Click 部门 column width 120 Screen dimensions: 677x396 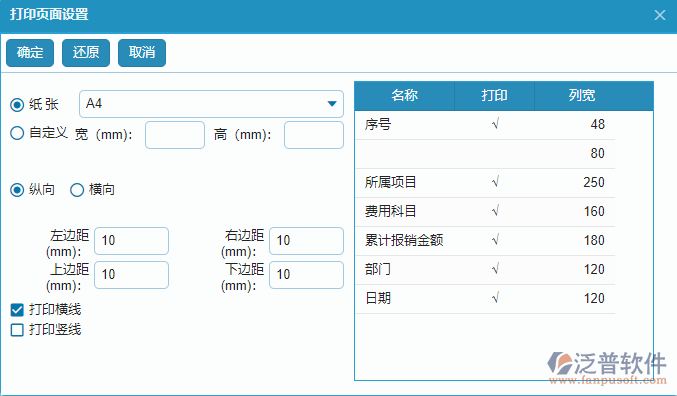pos(594,269)
